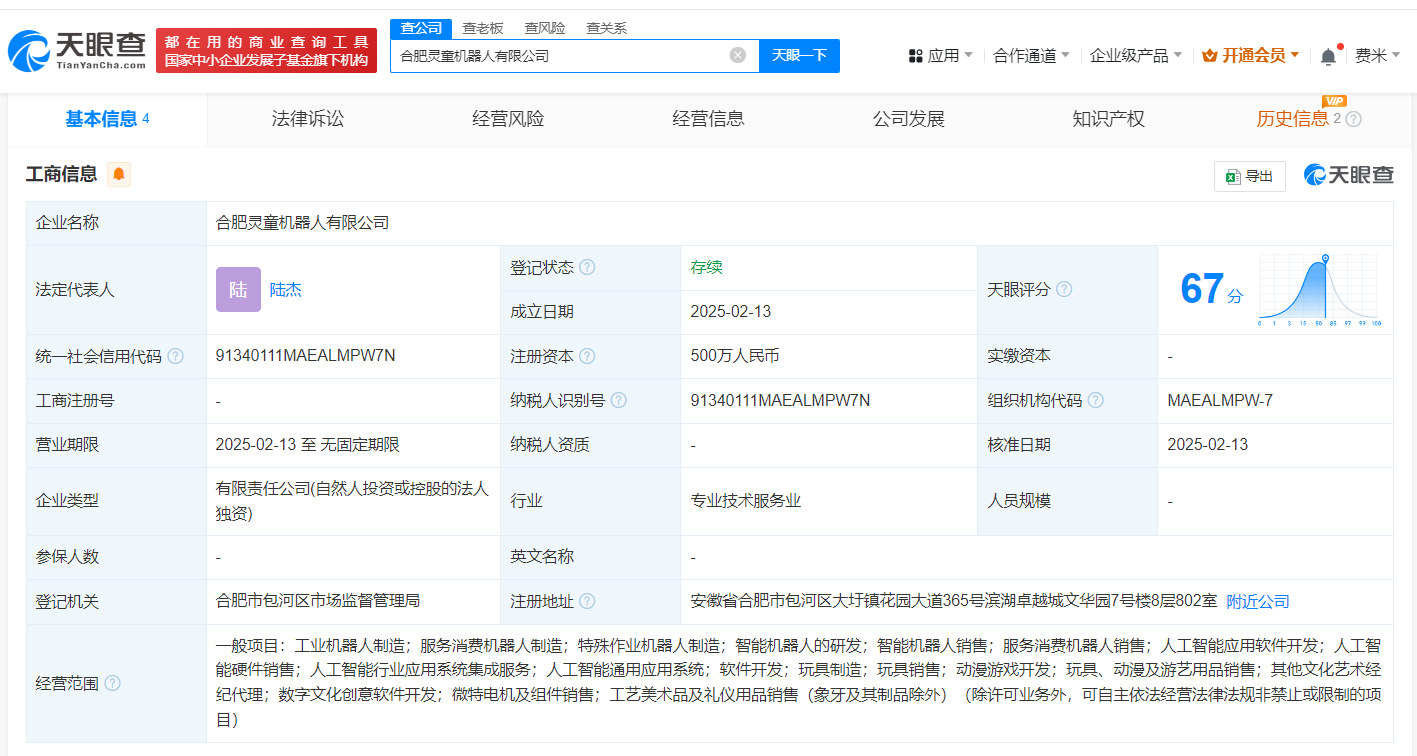Image resolution: width=1417 pixels, height=756 pixels.
Task: Click orange alert bell beside 工商信息
Action: click(x=119, y=174)
